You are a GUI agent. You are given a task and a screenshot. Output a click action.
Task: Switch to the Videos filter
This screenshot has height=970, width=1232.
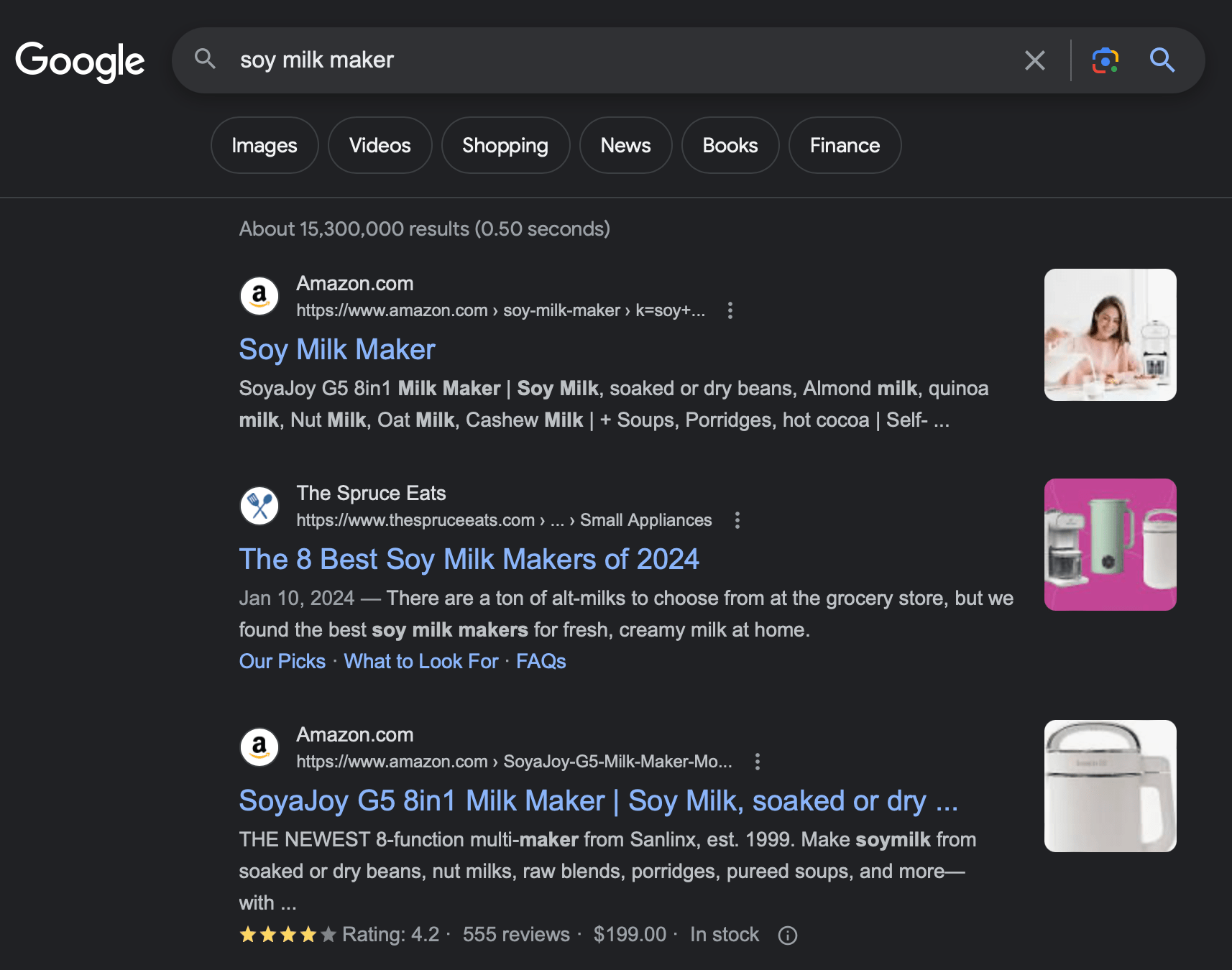pos(380,145)
